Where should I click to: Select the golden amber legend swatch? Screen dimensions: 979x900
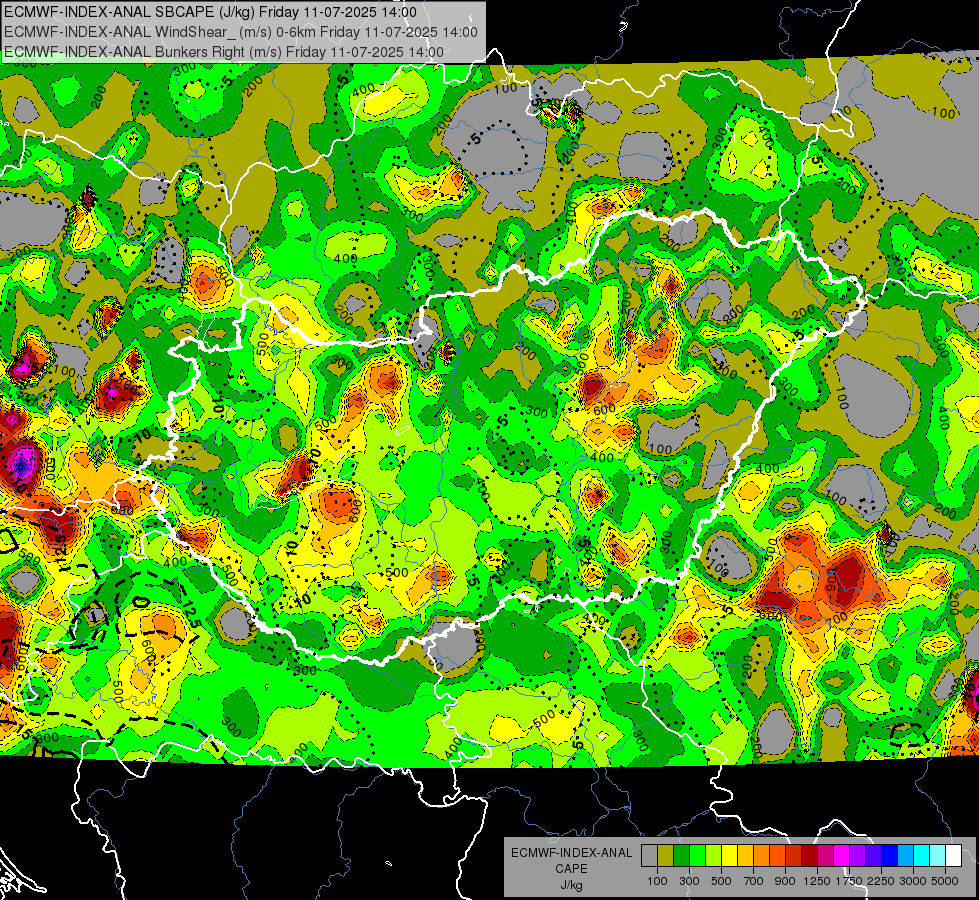[x=745, y=856]
